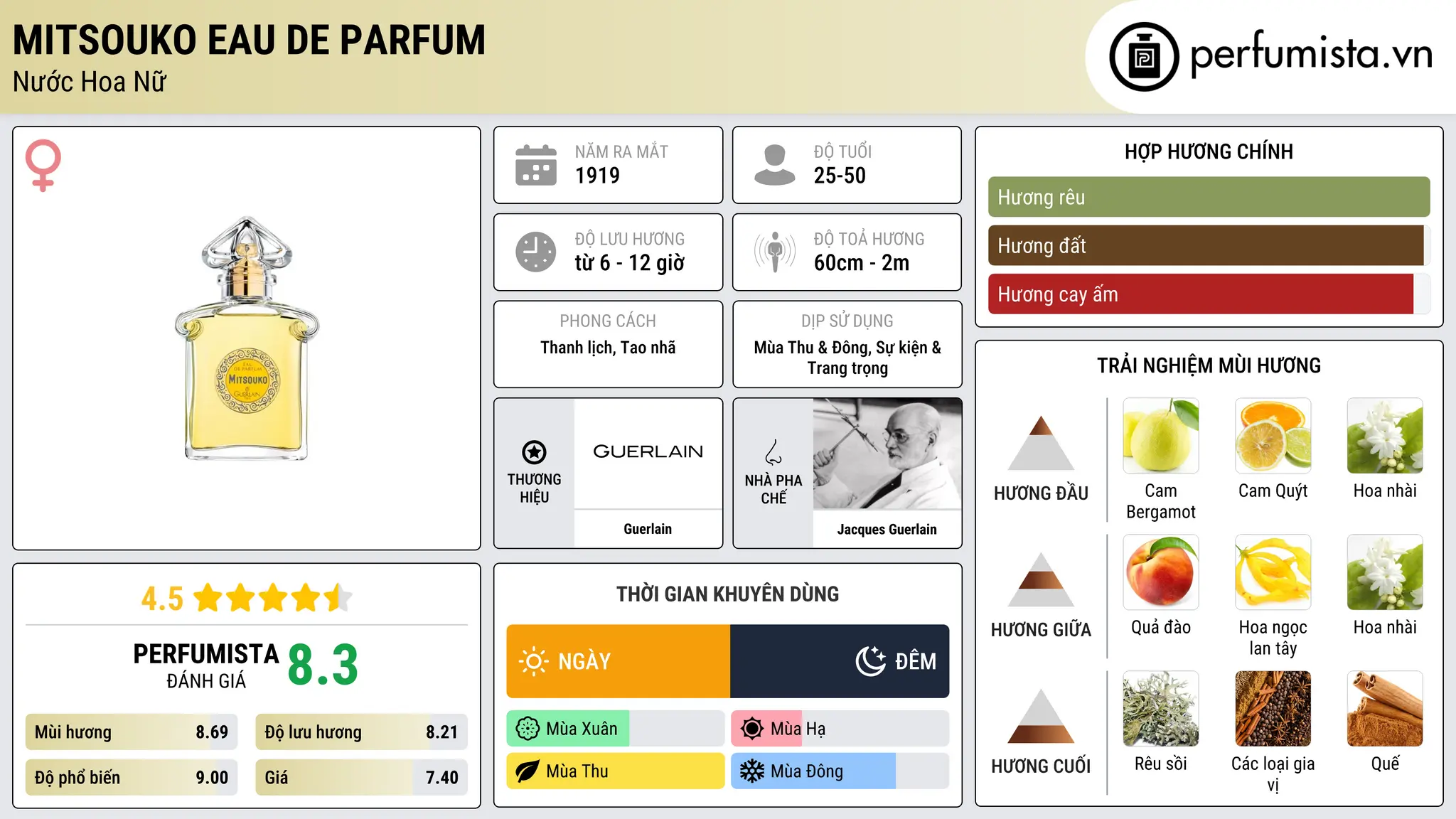Click the perfumista.vn site name
This screenshot has height=819, width=1456.
(x=1311, y=54)
